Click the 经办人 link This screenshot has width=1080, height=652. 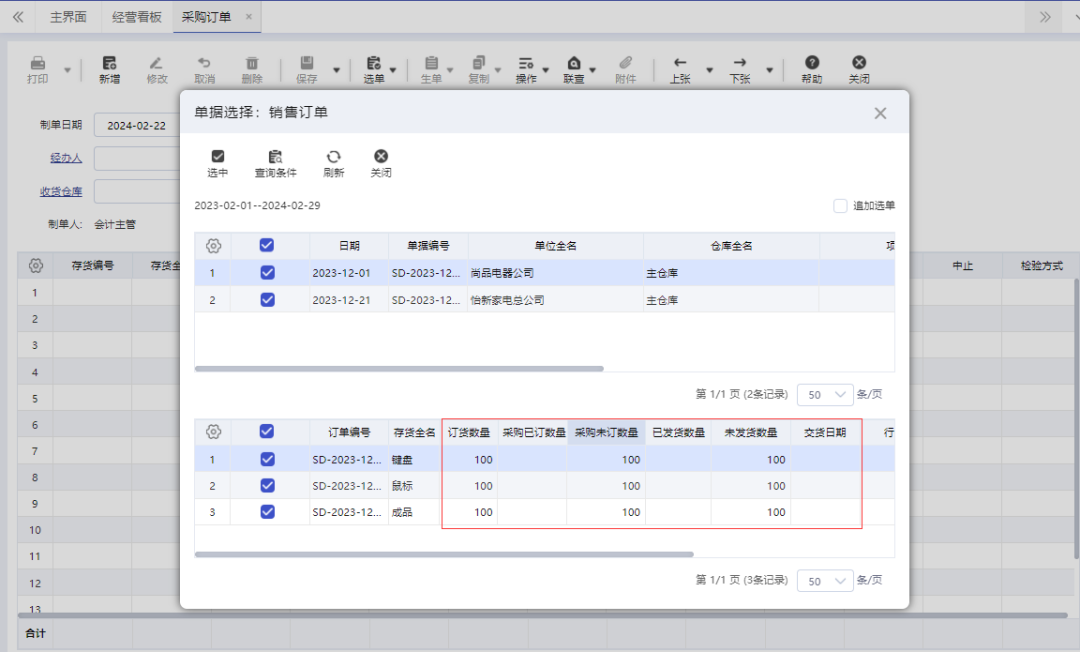coord(65,157)
